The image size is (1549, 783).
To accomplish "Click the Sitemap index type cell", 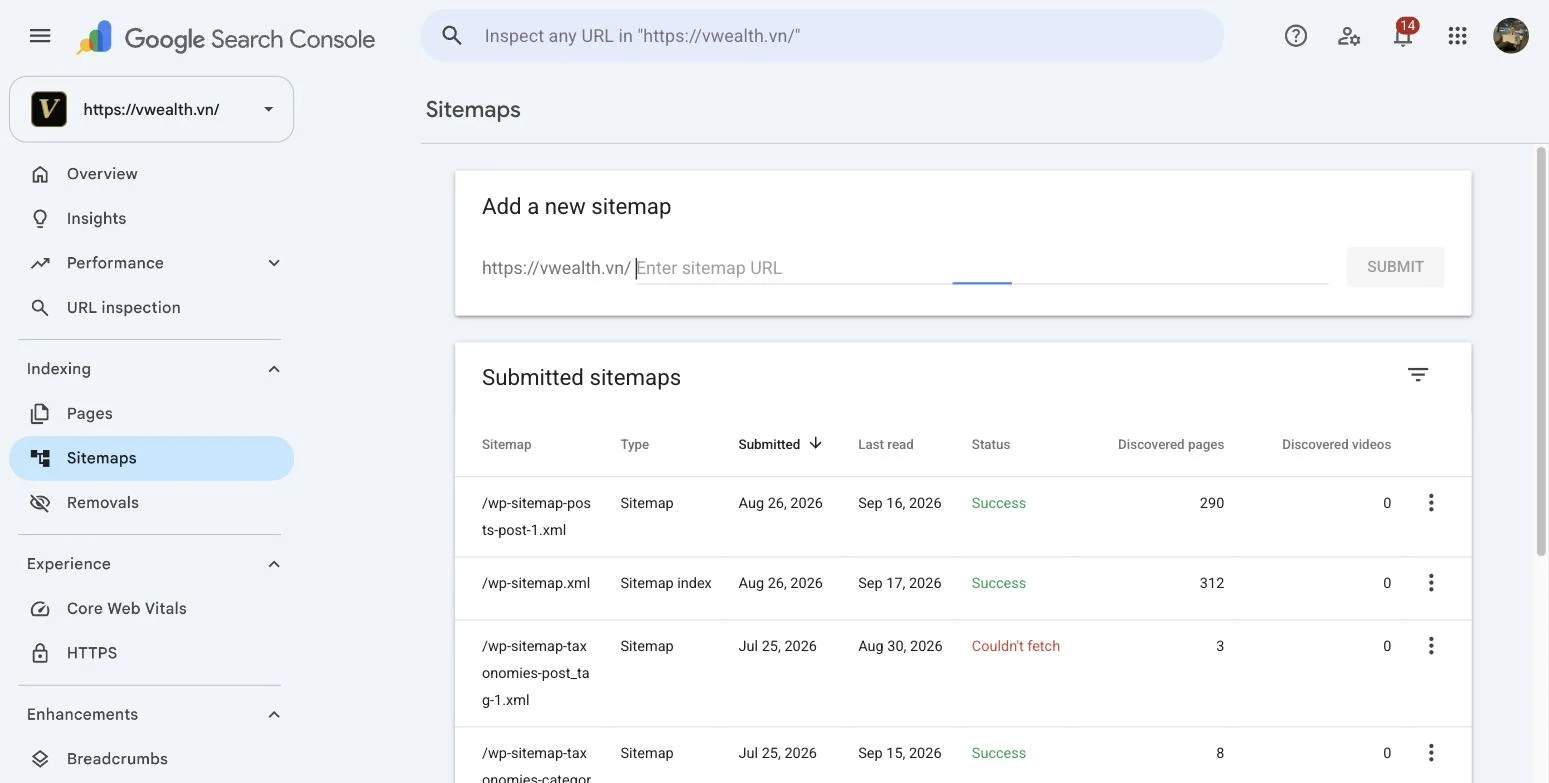I will [665, 583].
